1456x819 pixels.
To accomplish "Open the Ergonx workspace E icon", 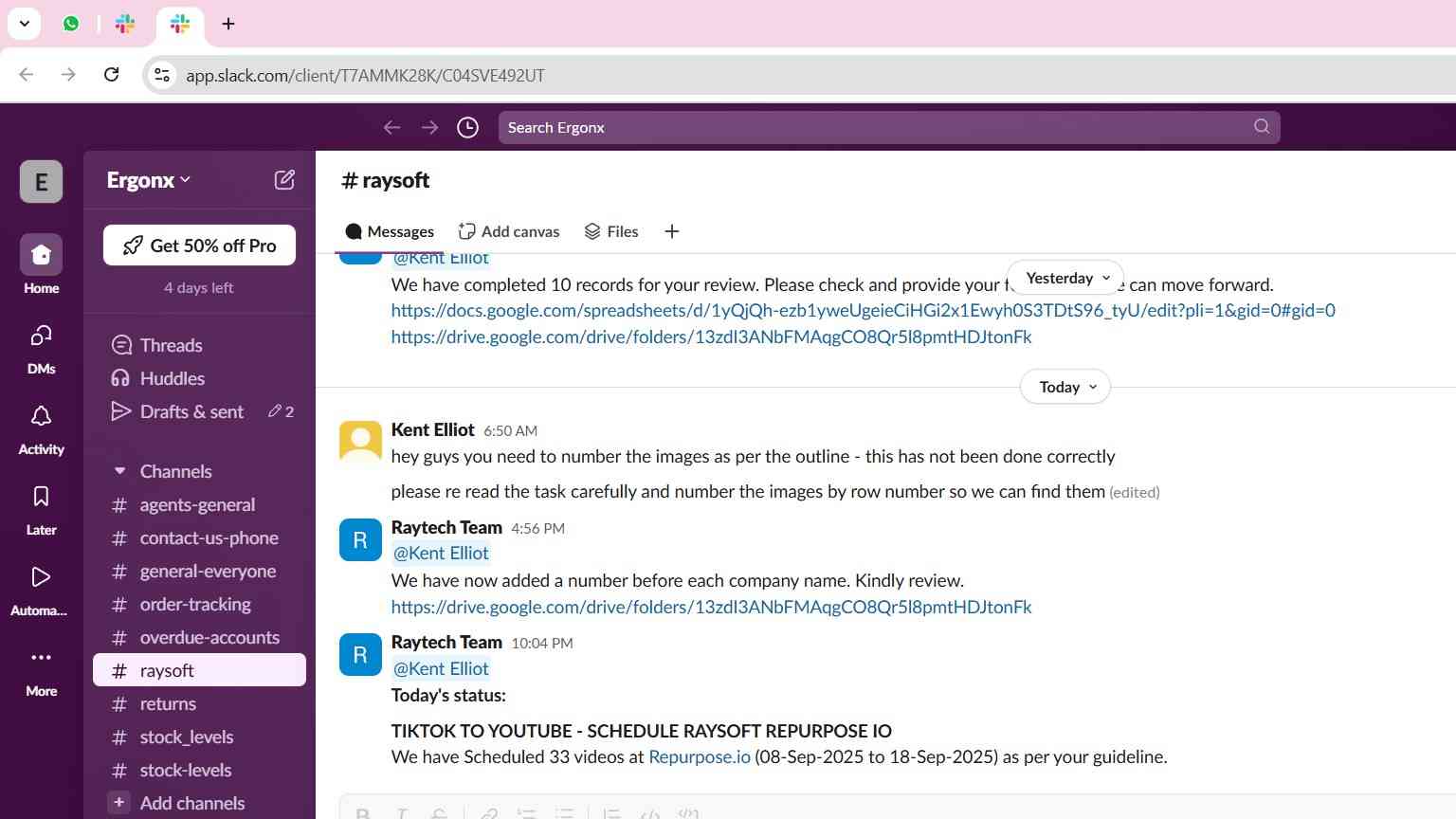I will 41,182.
